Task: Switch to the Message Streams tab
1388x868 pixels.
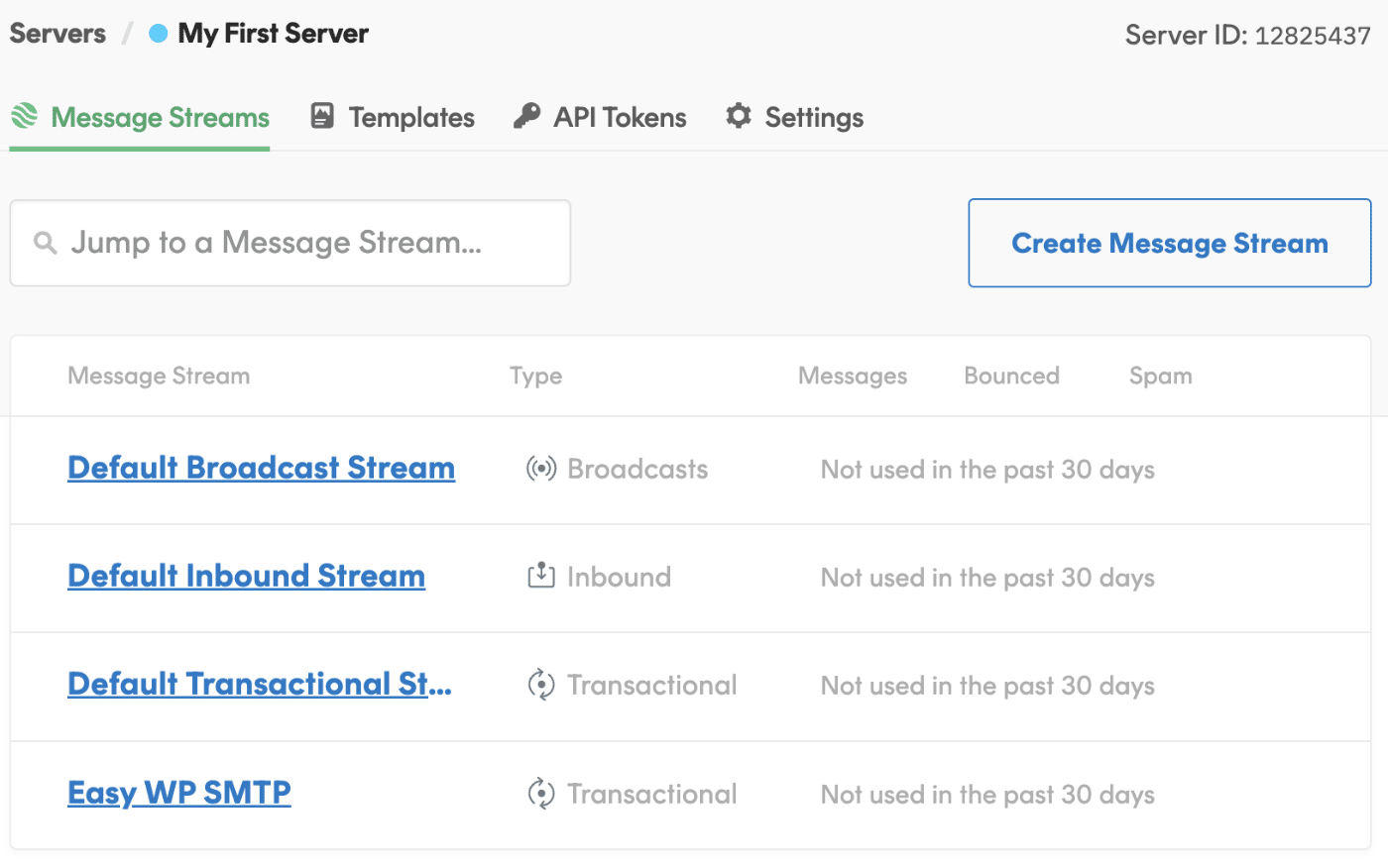Action: [140, 118]
